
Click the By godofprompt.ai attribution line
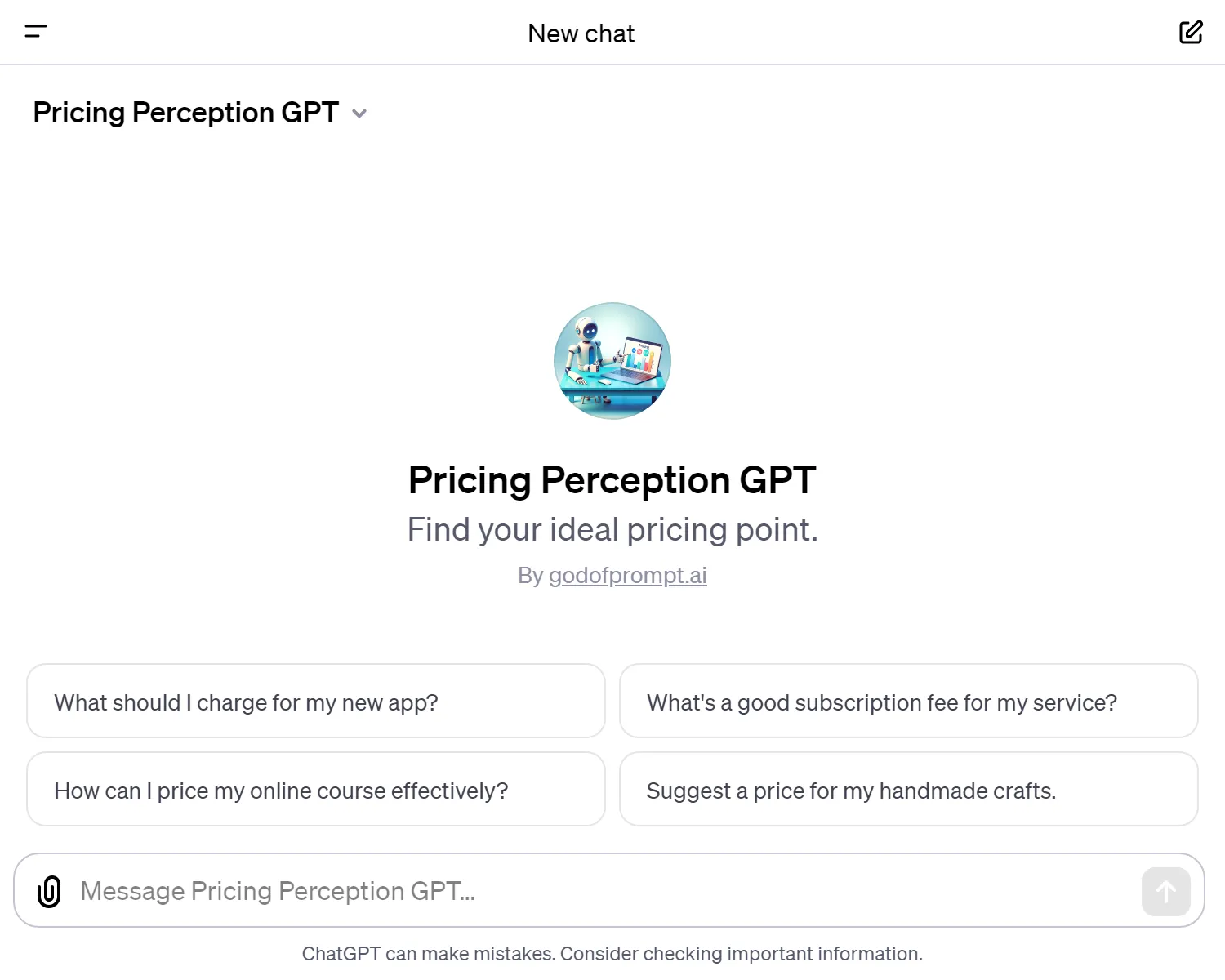pos(612,575)
